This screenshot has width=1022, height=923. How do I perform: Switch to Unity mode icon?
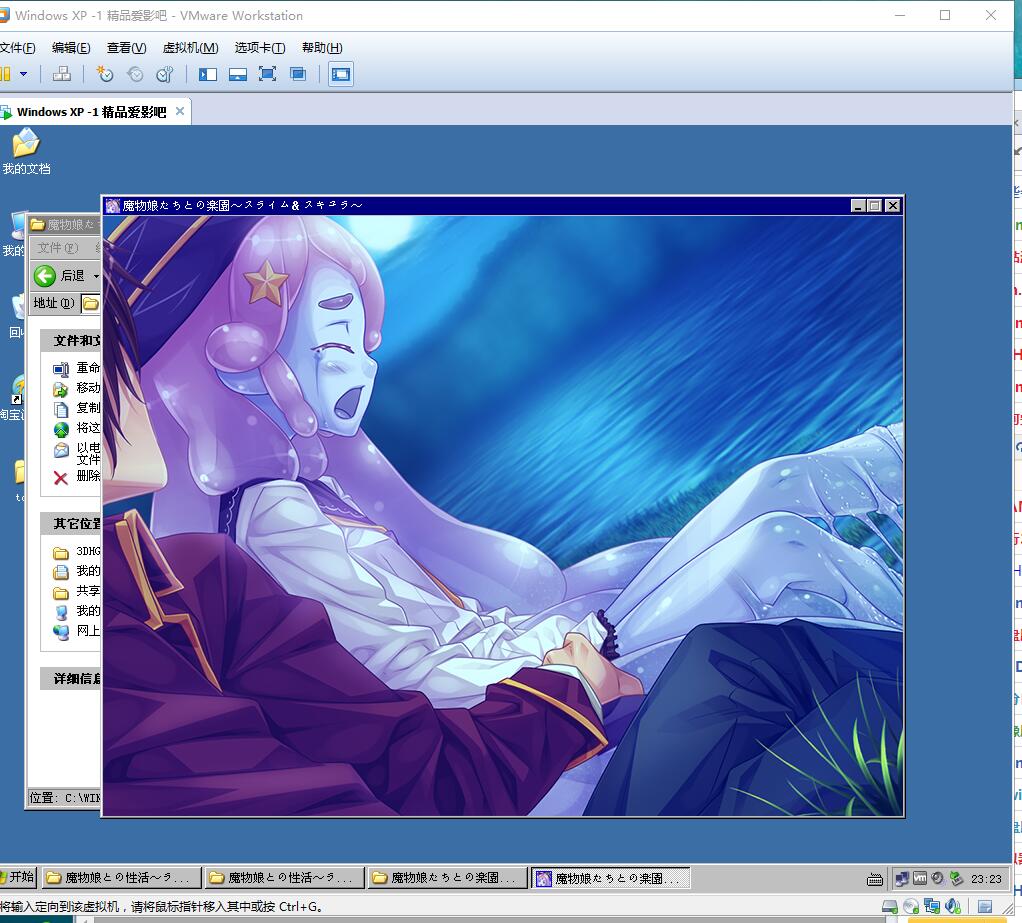coord(298,74)
